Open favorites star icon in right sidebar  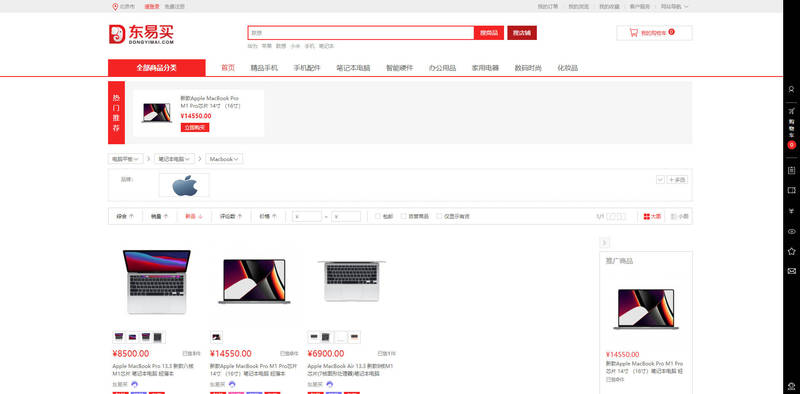791,251
